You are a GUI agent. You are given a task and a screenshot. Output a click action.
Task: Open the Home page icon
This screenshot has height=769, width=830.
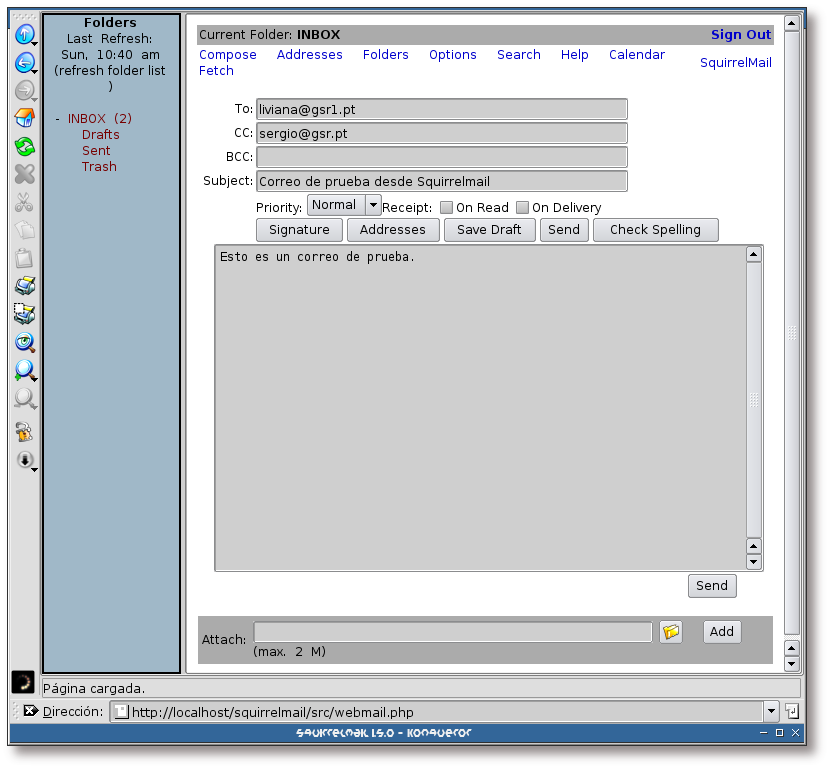(24, 119)
